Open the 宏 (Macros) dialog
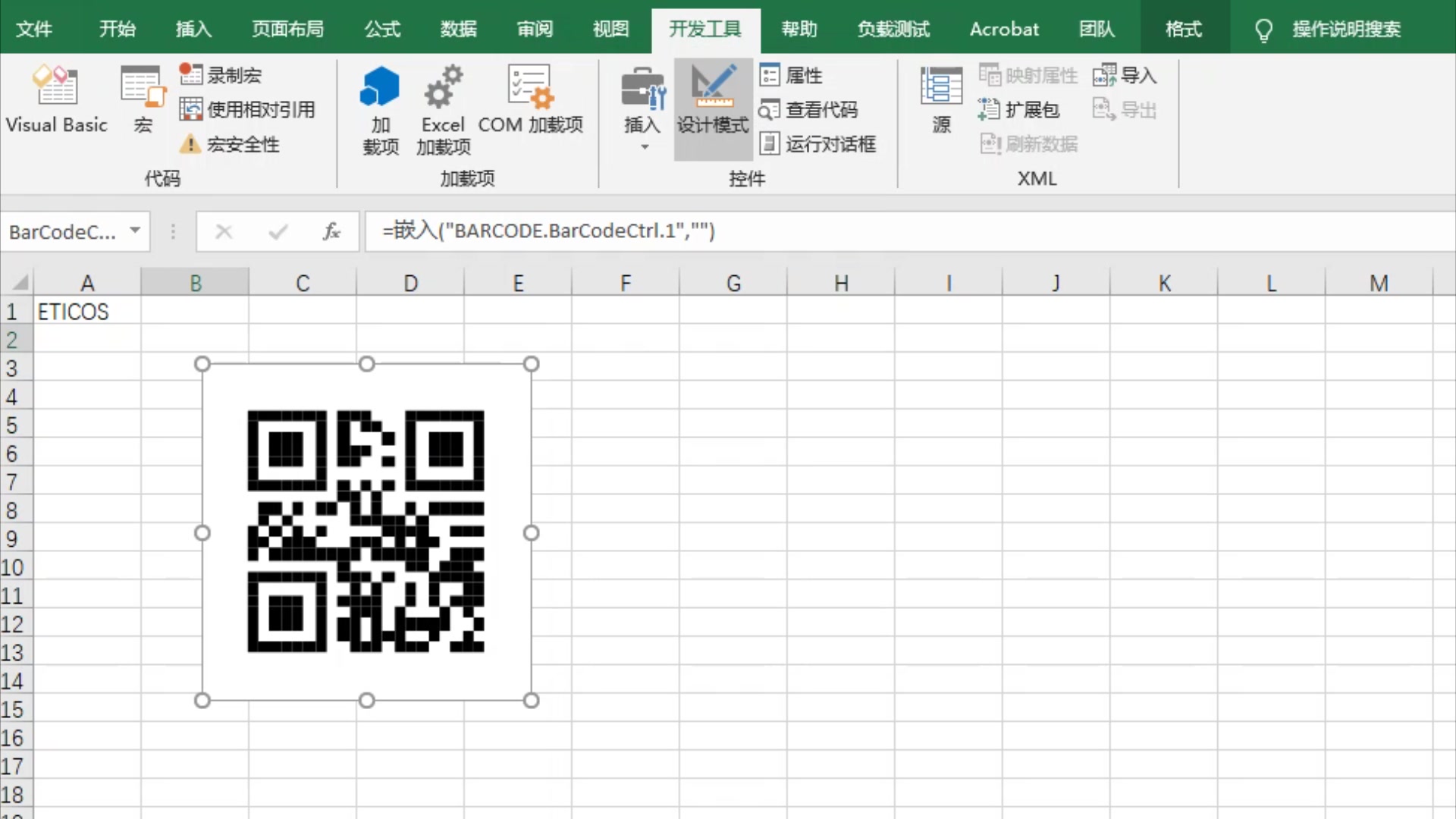 [x=143, y=99]
